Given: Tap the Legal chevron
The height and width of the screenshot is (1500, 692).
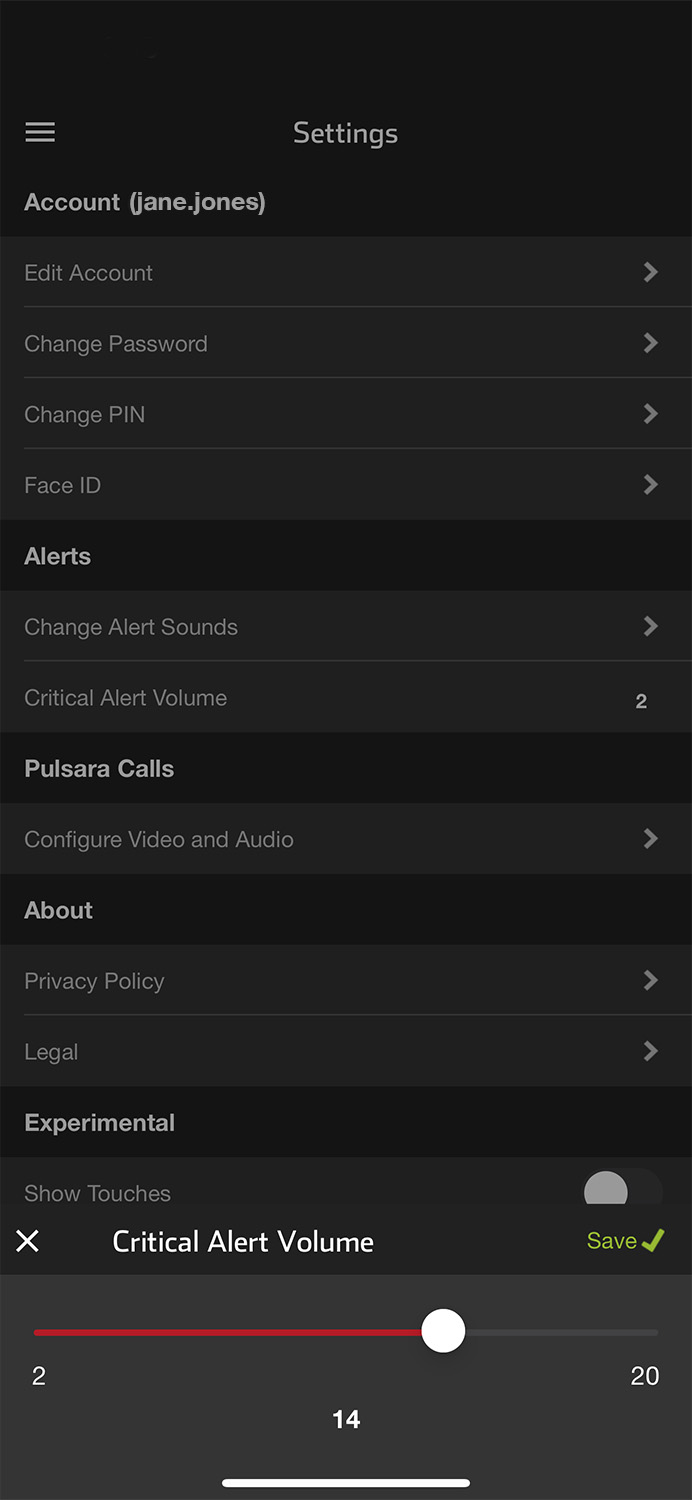Looking at the screenshot, I should (x=650, y=1052).
